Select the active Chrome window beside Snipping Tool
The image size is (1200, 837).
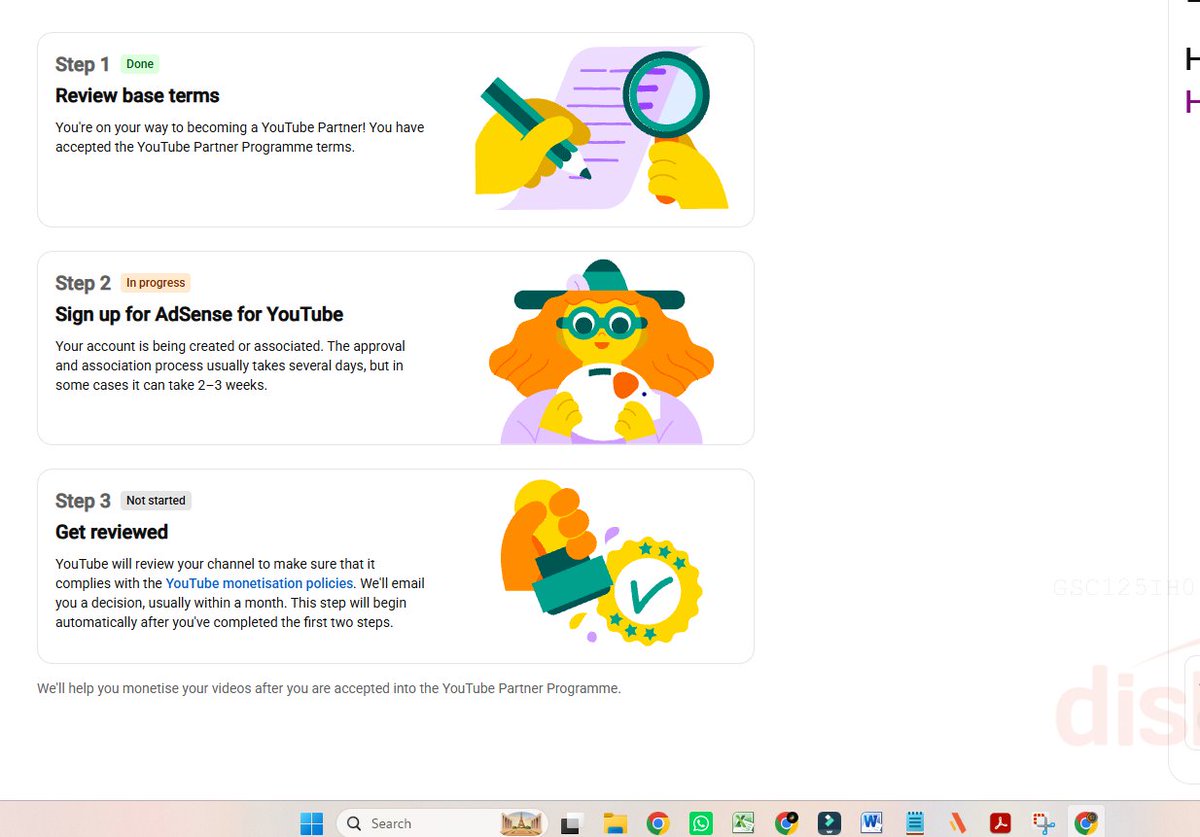pos(1086,823)
